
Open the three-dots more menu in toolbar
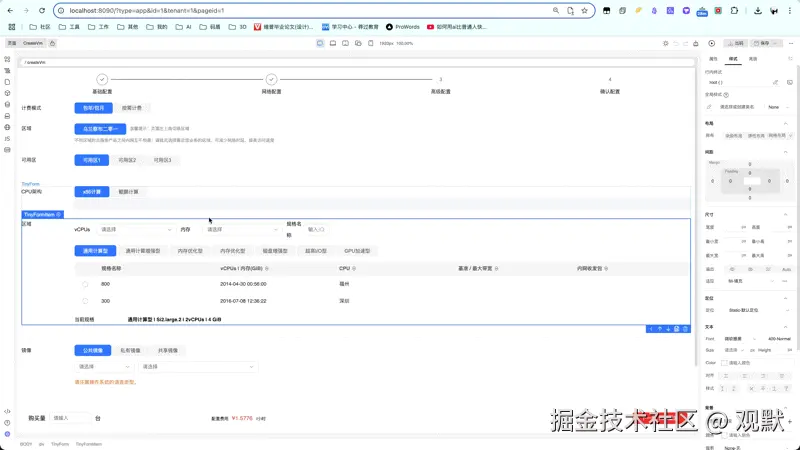coord(791,43)
